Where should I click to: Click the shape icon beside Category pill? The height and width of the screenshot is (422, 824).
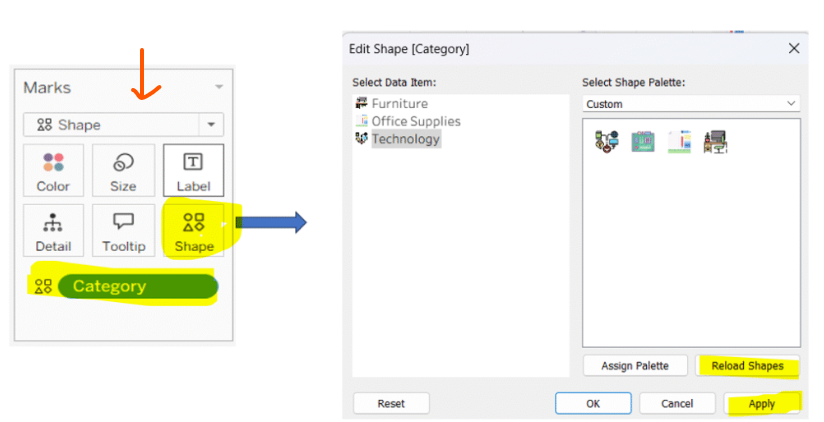pyautogui.click(x=43, y=286)
